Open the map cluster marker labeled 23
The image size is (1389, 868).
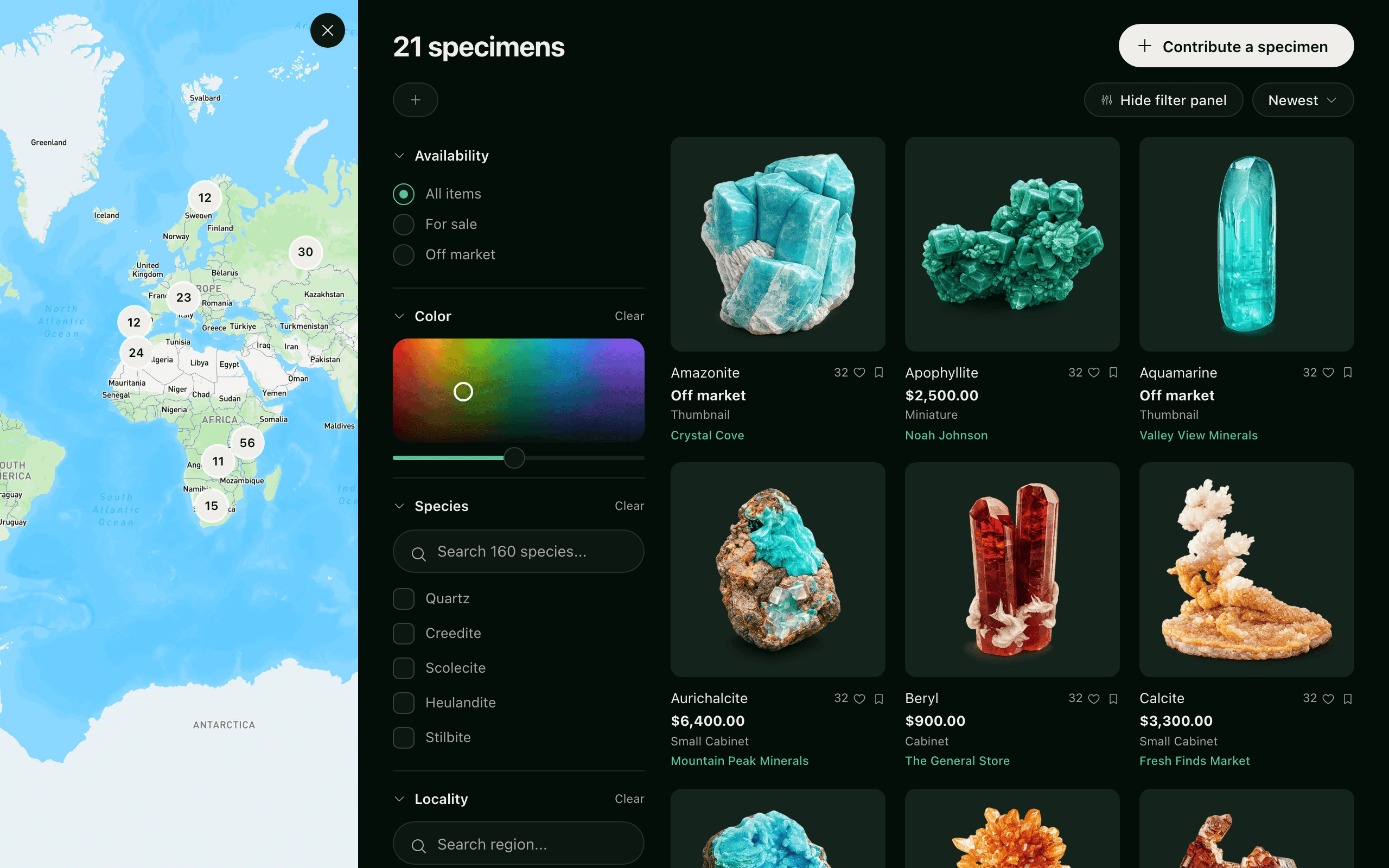(184, 297)
